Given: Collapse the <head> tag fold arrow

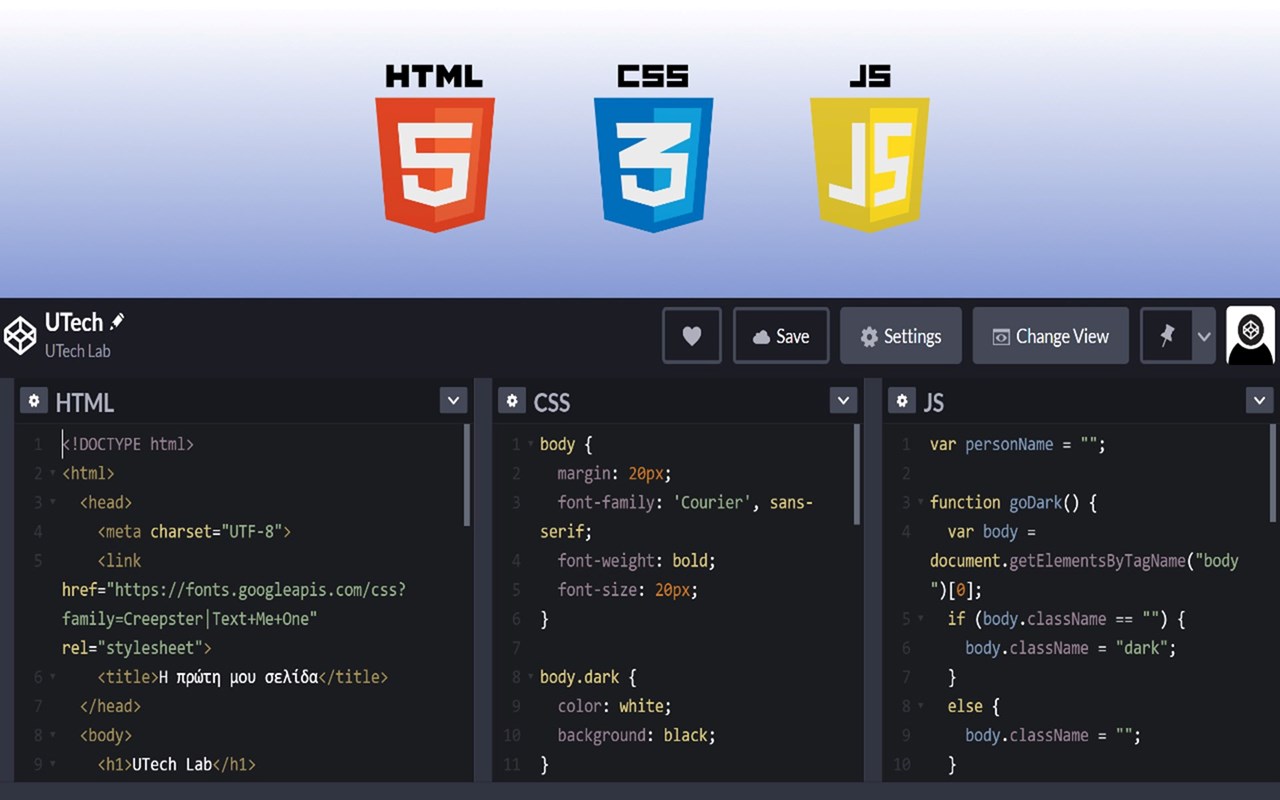Looking at the screenshot, I should tap(52, 503).
